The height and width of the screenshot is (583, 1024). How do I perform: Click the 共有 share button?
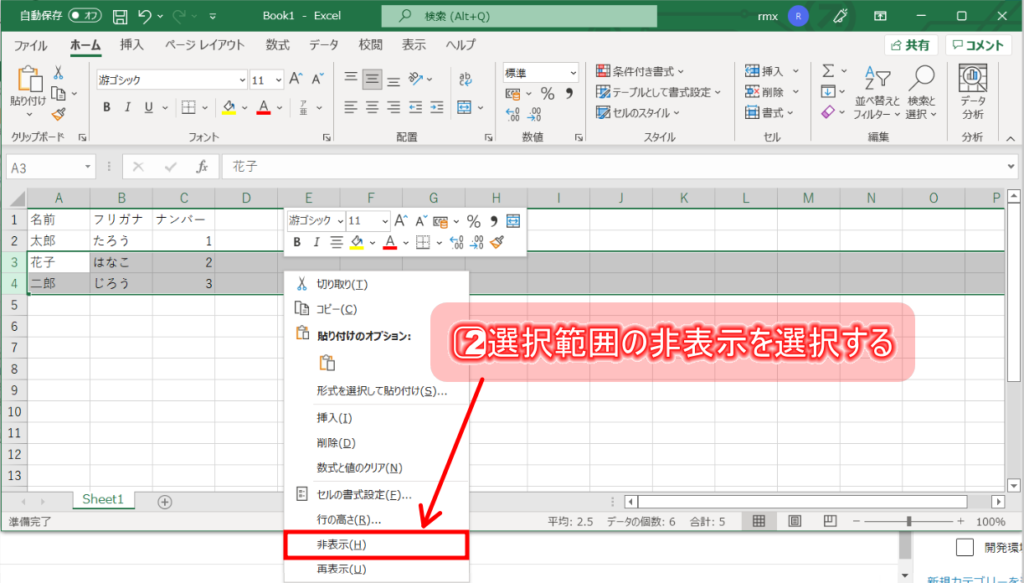[909, 45]
